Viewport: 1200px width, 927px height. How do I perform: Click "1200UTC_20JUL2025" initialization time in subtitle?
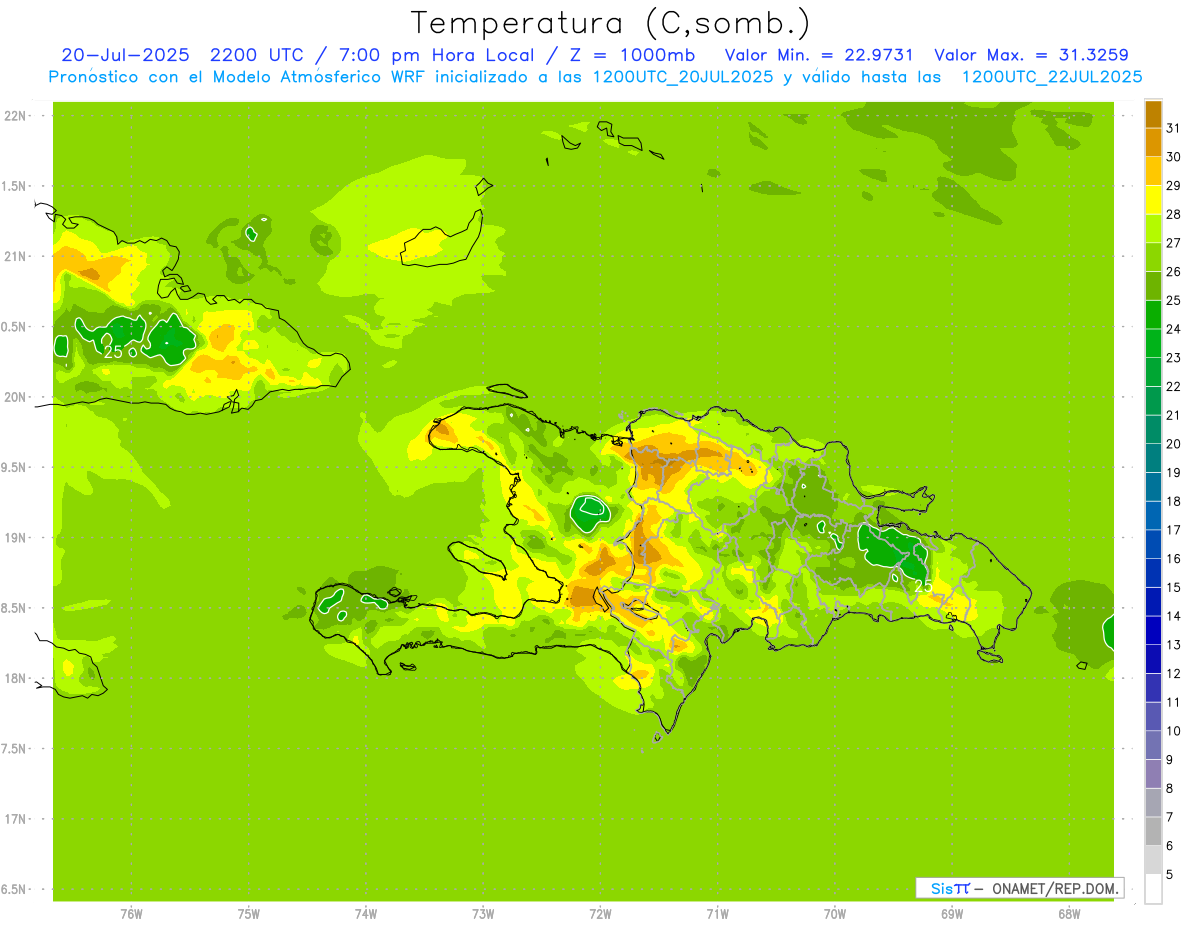point(682,77)
